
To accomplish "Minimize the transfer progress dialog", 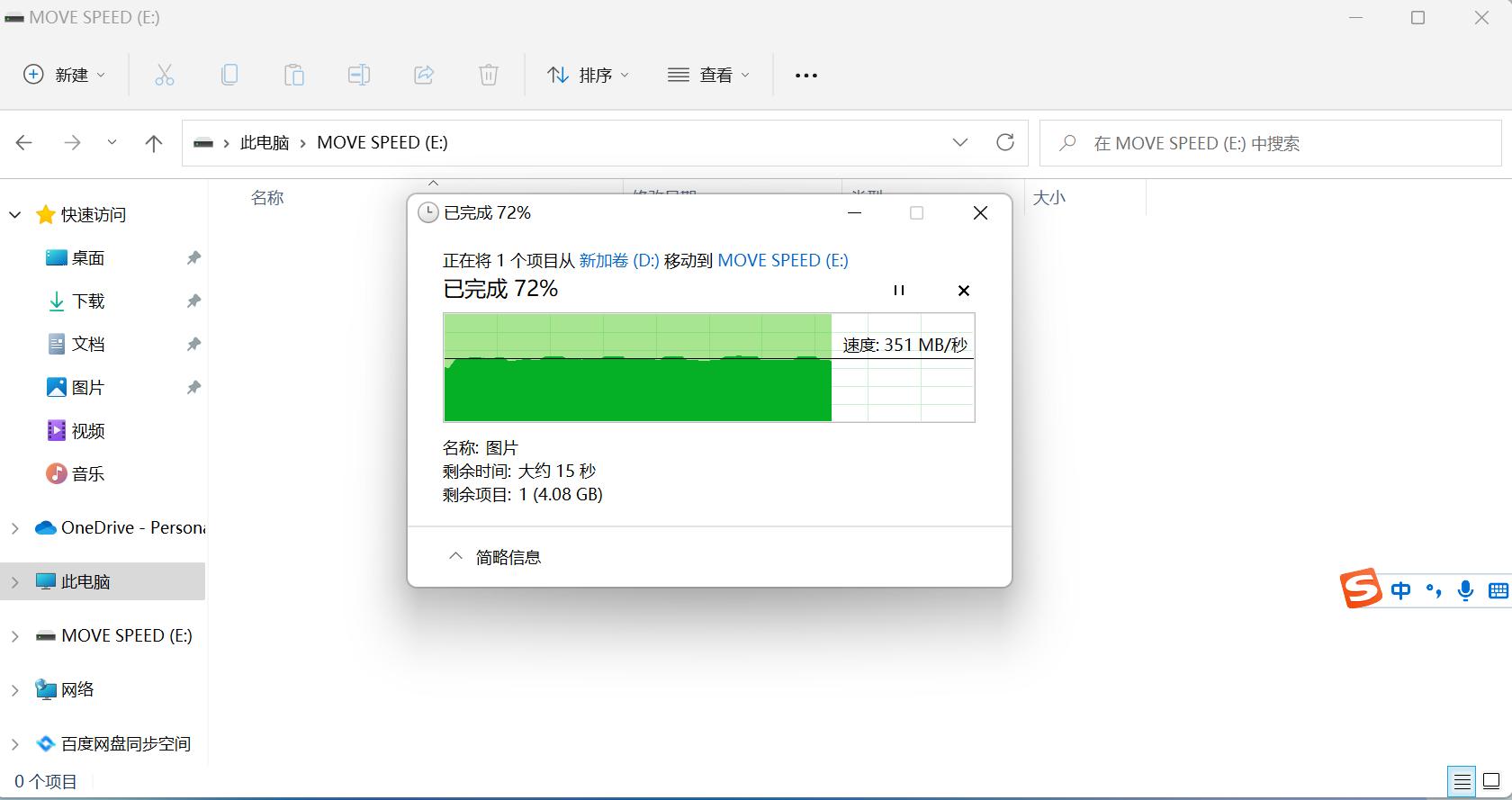I will pos(855,213).
